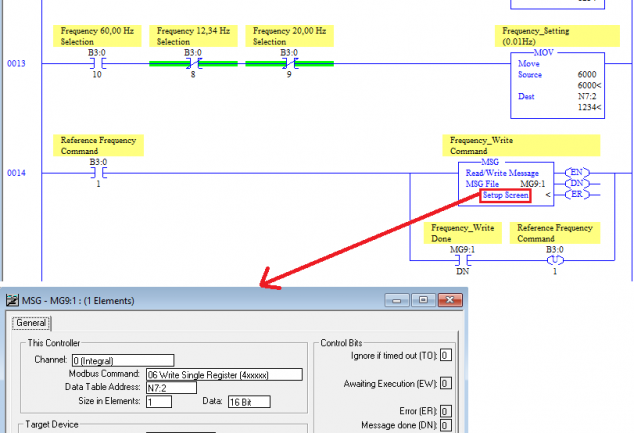Click the Frequency_Write Command comment
634x433 pixels.
coord(521,146)
